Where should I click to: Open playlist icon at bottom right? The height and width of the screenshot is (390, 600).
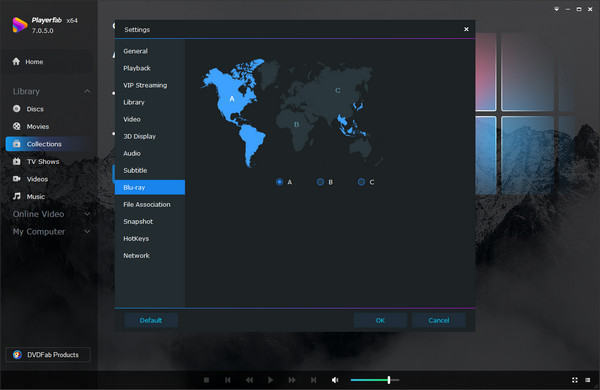coord(588,380)
